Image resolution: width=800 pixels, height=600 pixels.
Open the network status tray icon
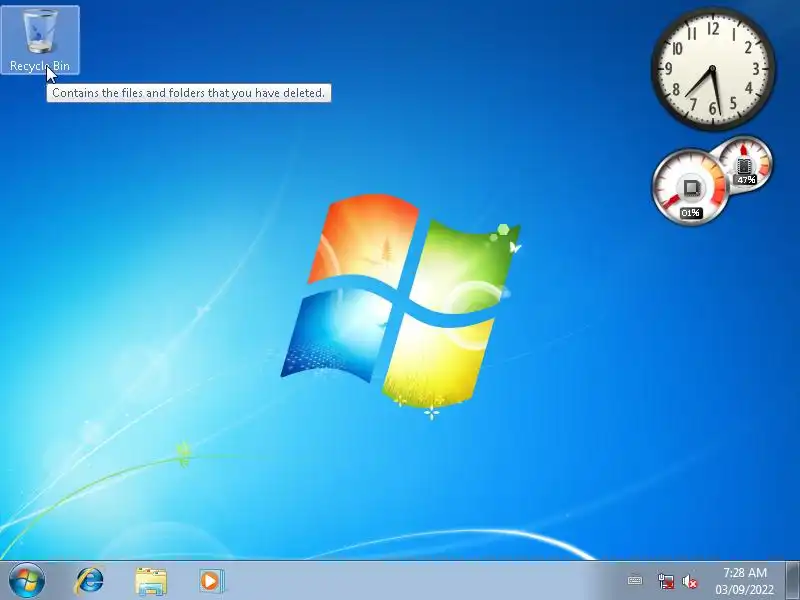coord(665,581)
